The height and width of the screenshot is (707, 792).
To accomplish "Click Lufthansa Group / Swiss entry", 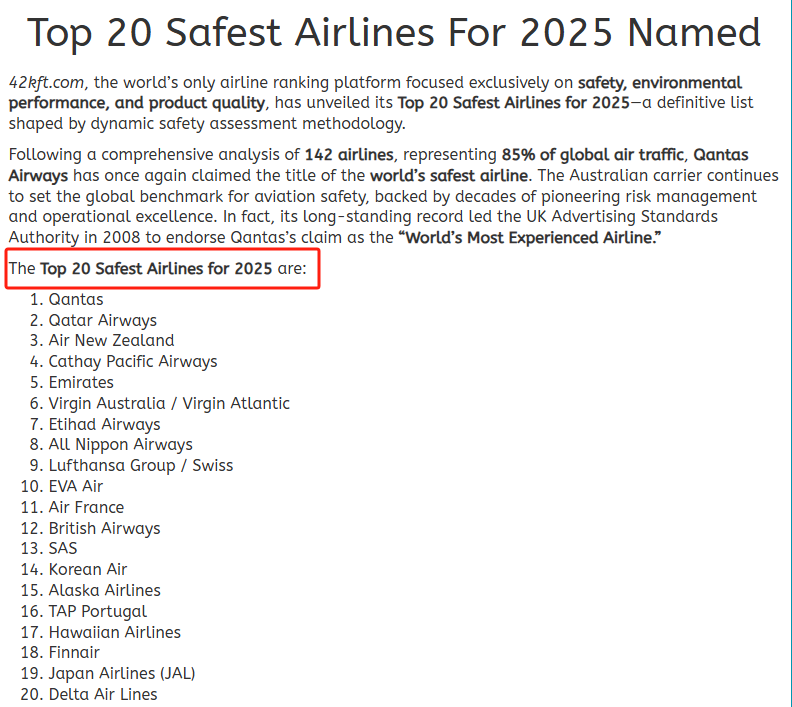I will tap(141, 466).
